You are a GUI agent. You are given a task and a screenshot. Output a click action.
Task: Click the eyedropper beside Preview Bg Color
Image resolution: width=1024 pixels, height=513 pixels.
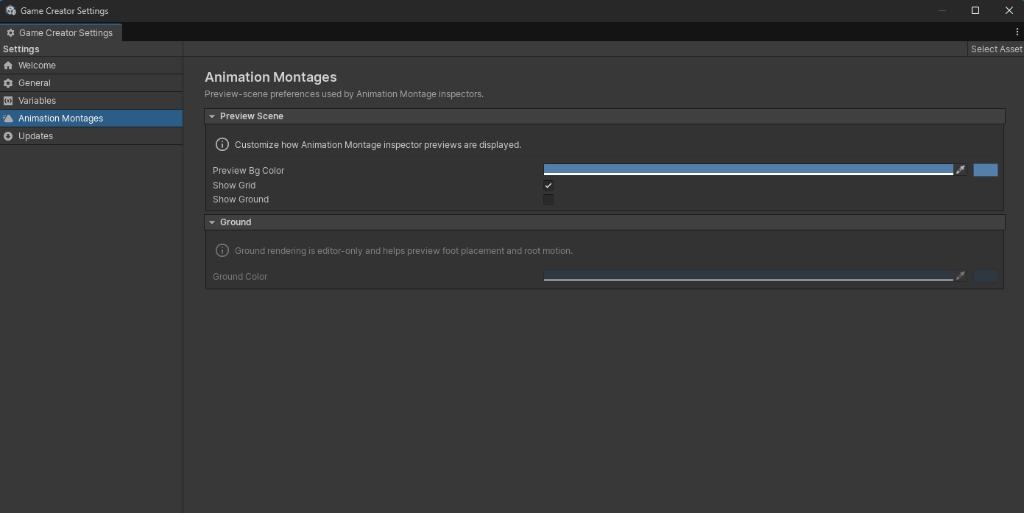click(x=960, y=170)
